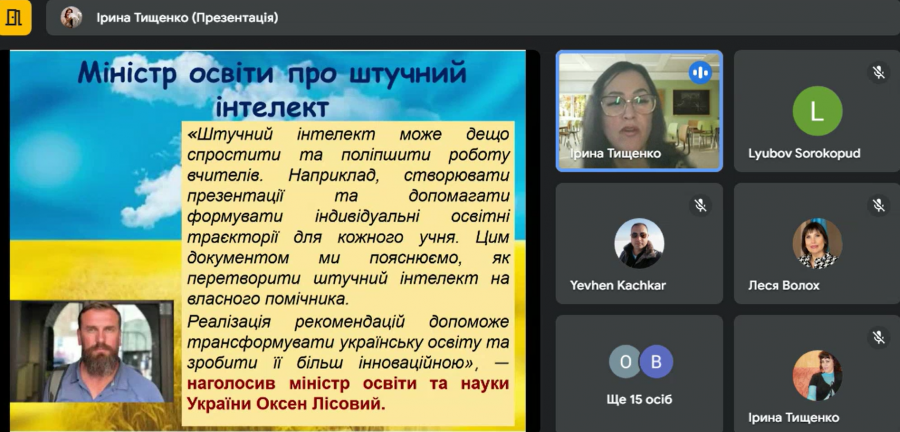Click presenter avatar beside Ірина Тищенко (Презентація)

[x=71, y=18]
